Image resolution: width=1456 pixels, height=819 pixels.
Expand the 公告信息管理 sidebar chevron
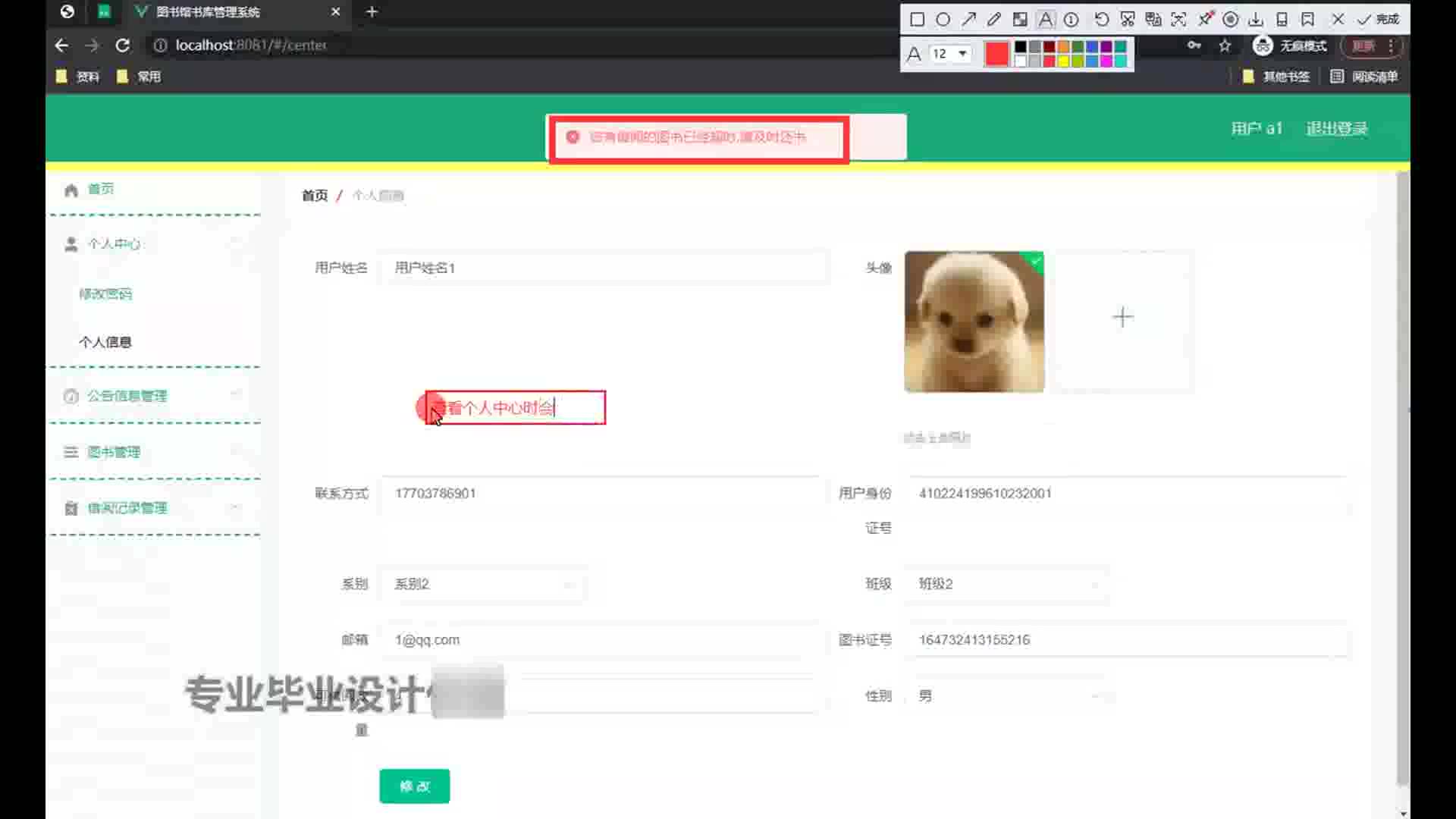tap(236, 395)
